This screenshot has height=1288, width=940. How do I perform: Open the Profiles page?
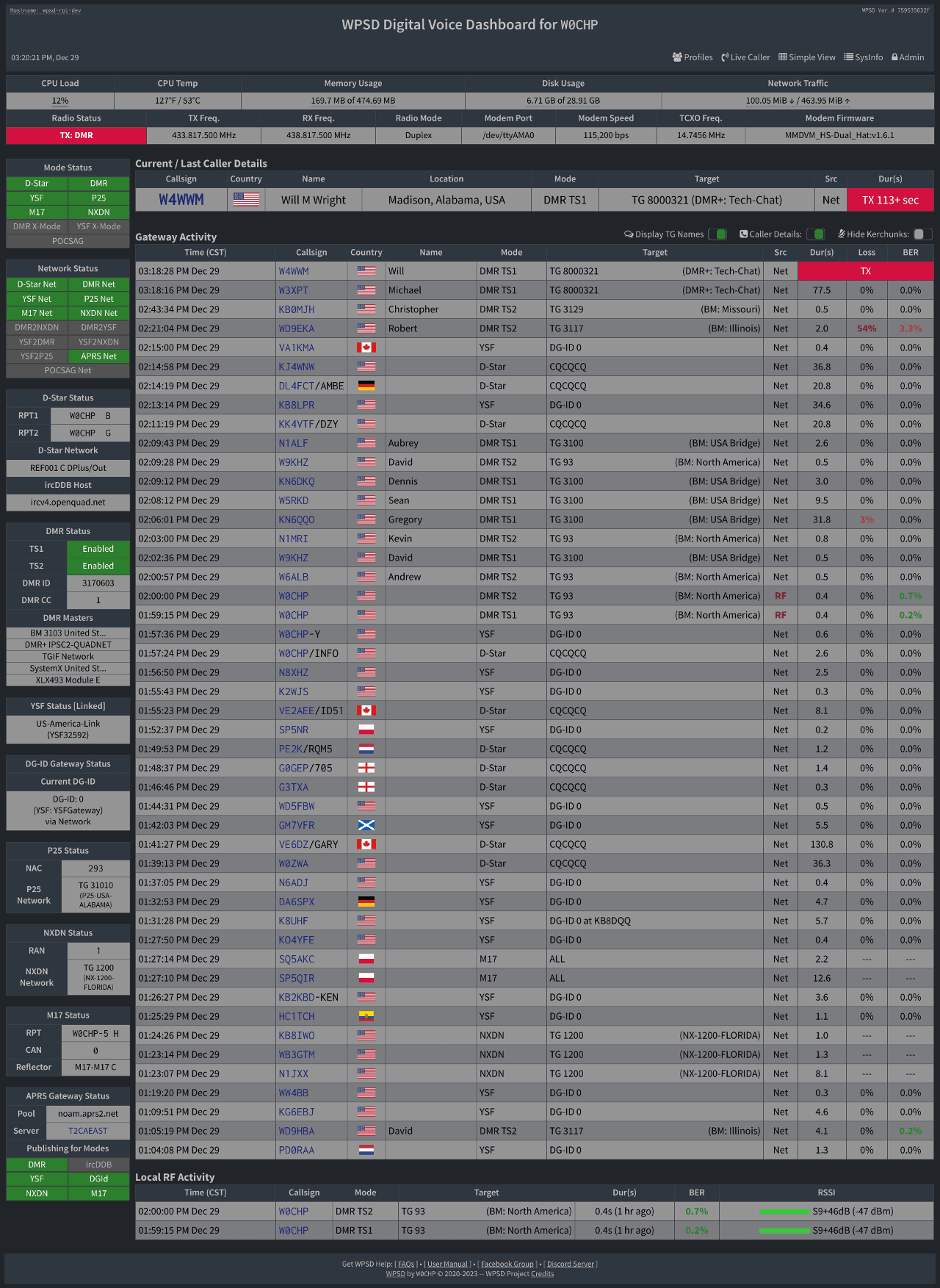(x=692, y=57)
